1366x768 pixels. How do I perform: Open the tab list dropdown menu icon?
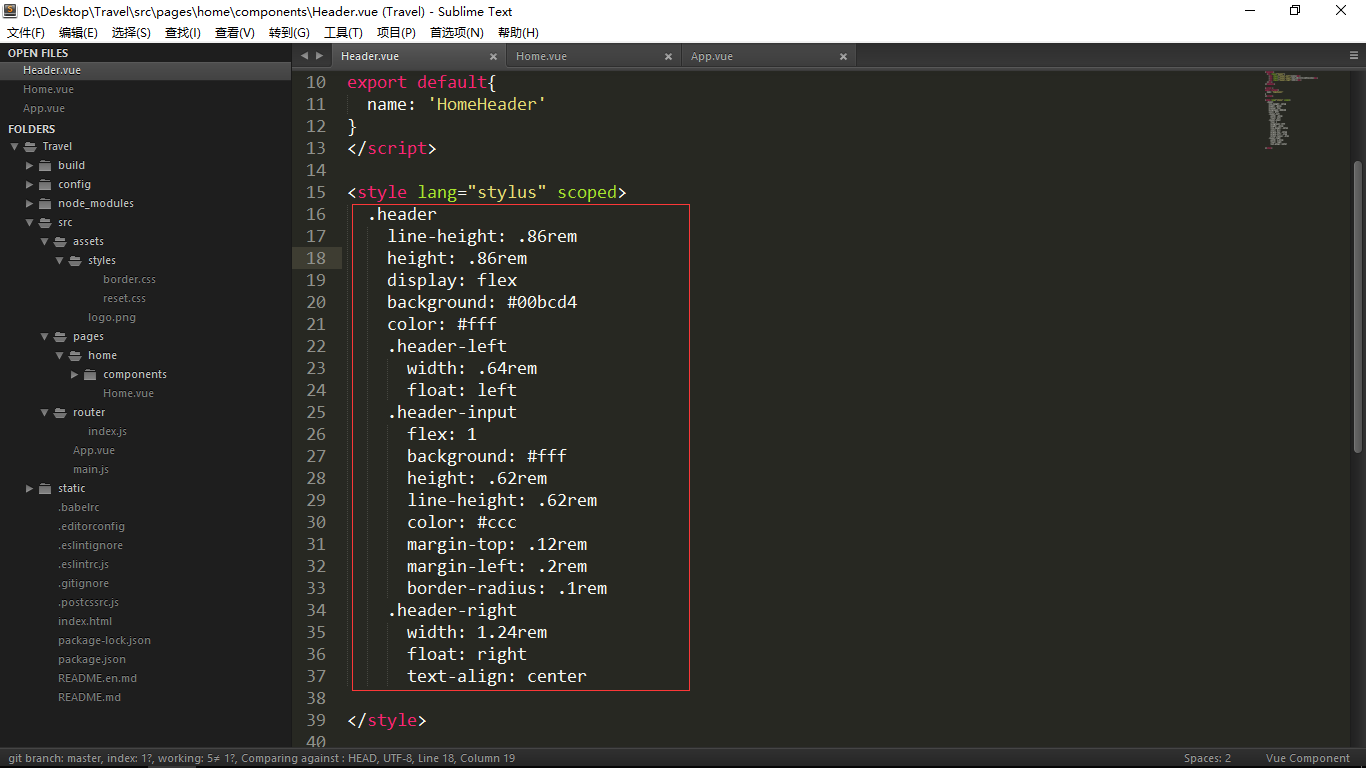(x=1354, y=56)
